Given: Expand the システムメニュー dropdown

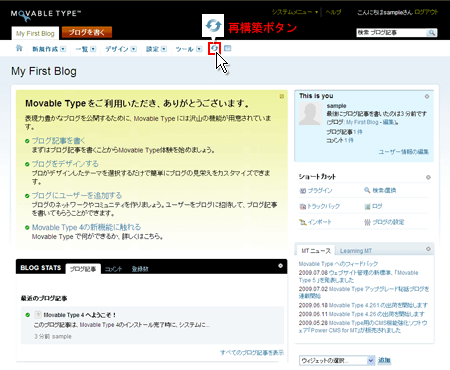Looking at the screenshot, I should (x=295, y=12).
